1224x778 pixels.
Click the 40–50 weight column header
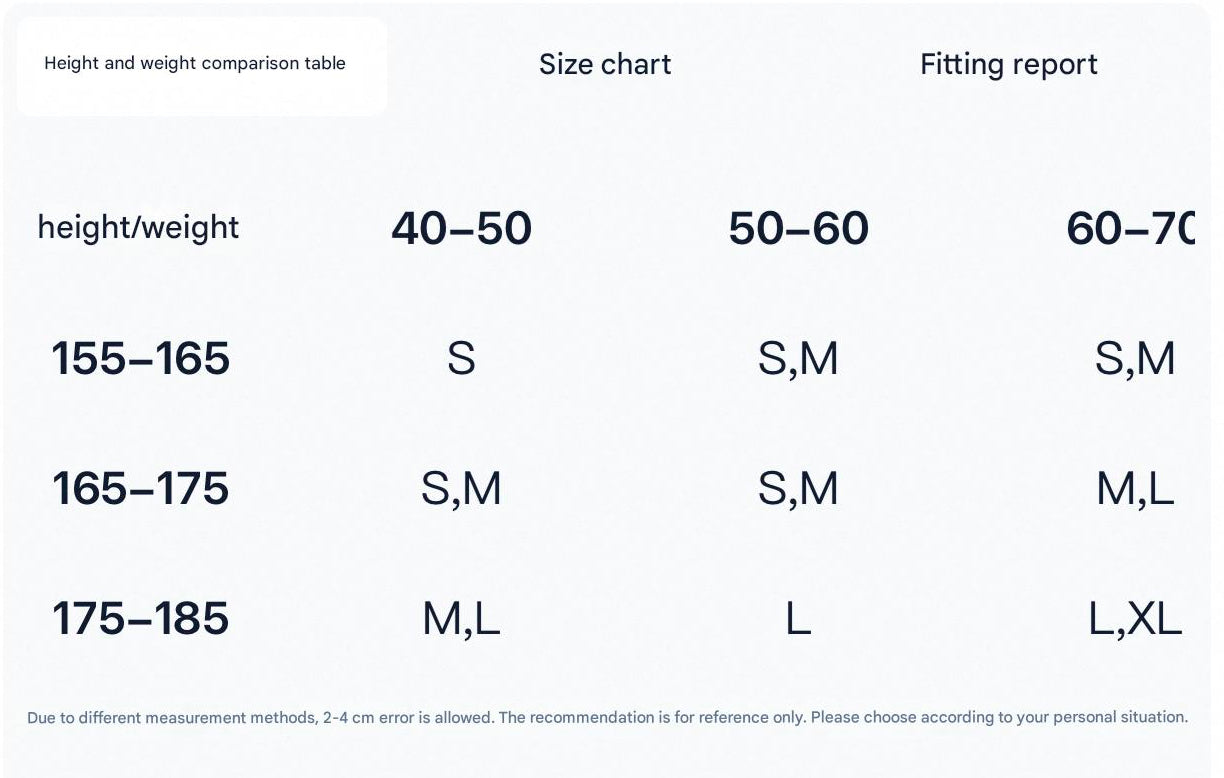click(461, 229)
